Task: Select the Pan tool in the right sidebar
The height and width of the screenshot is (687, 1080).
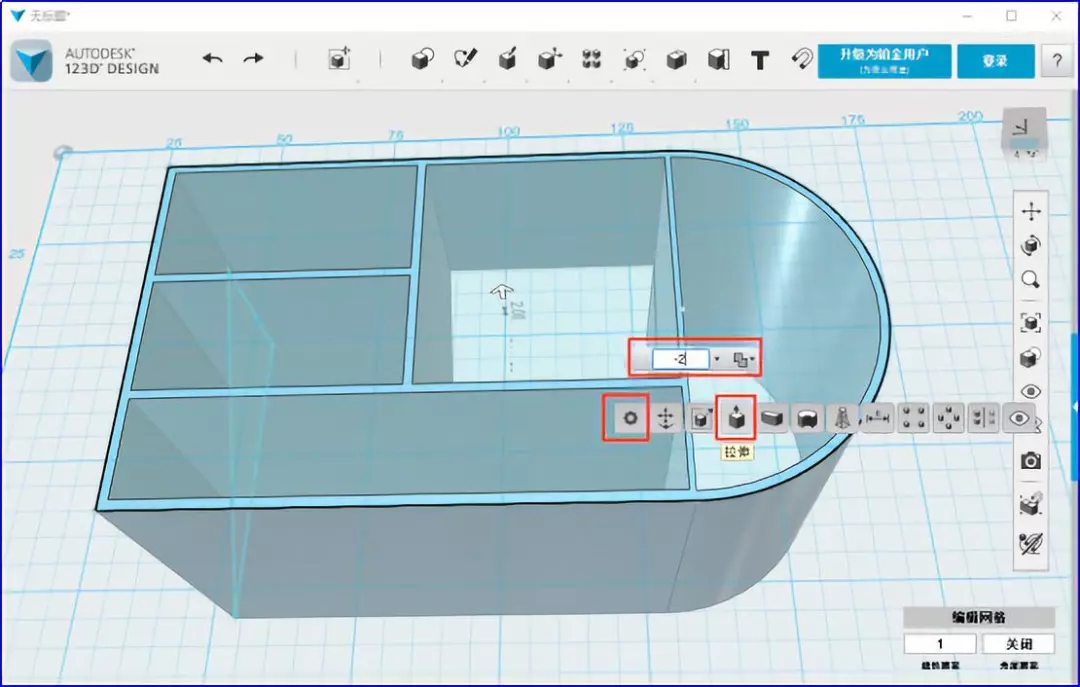Action: (x=1030, y=212)
